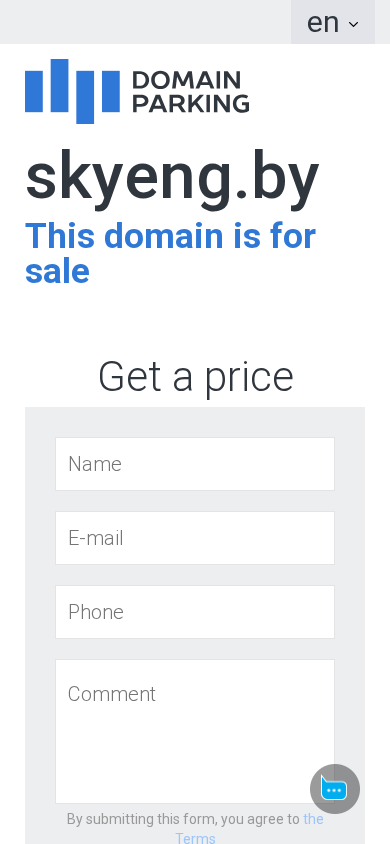Open the blue chat bubble widget

(x=334, y=789)
